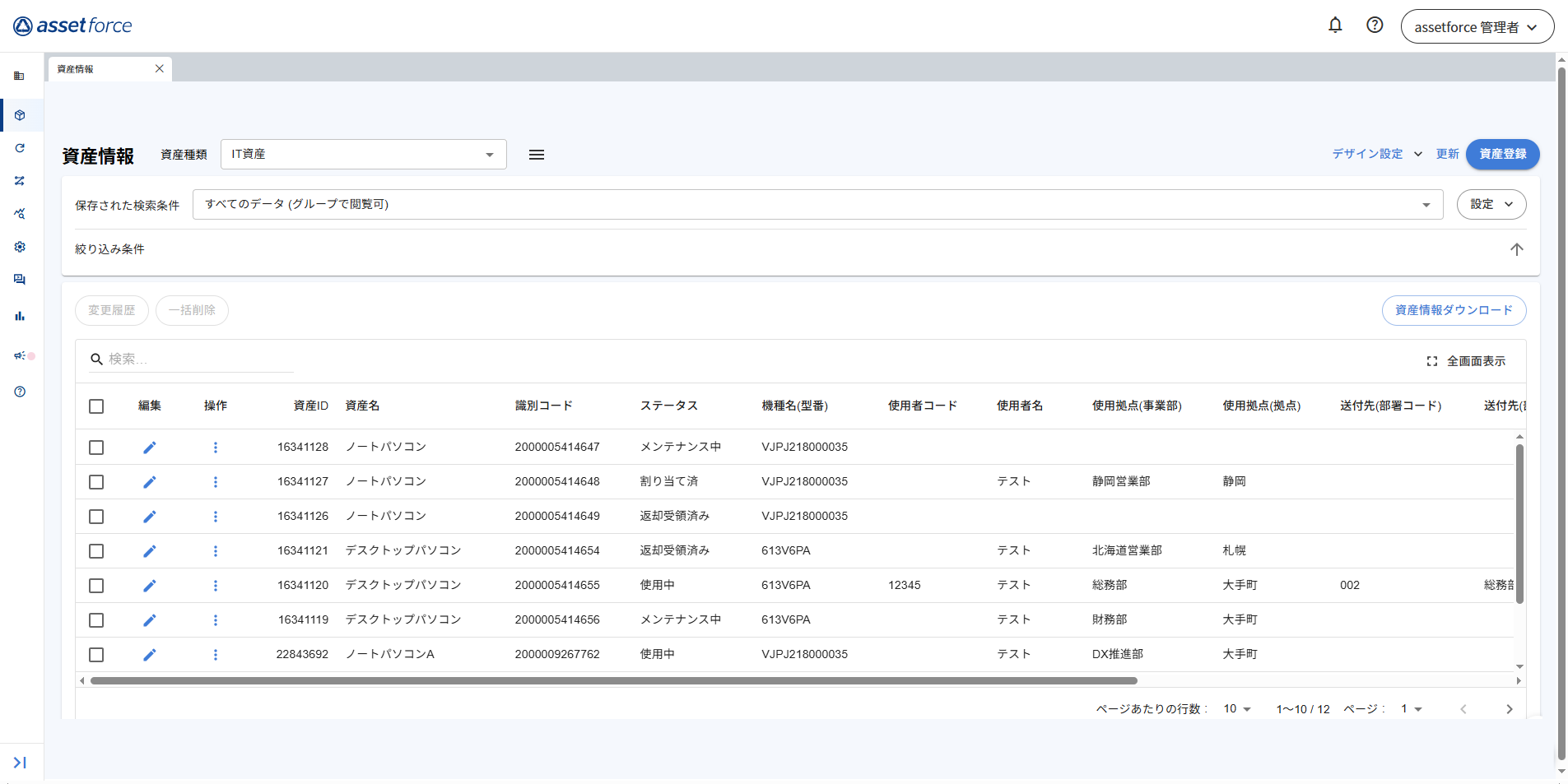Image resolution: width=1568 pixels, height=784 pixels.
Task: Check the checkbox for asset 16341126
Action: tap(96, 517)
